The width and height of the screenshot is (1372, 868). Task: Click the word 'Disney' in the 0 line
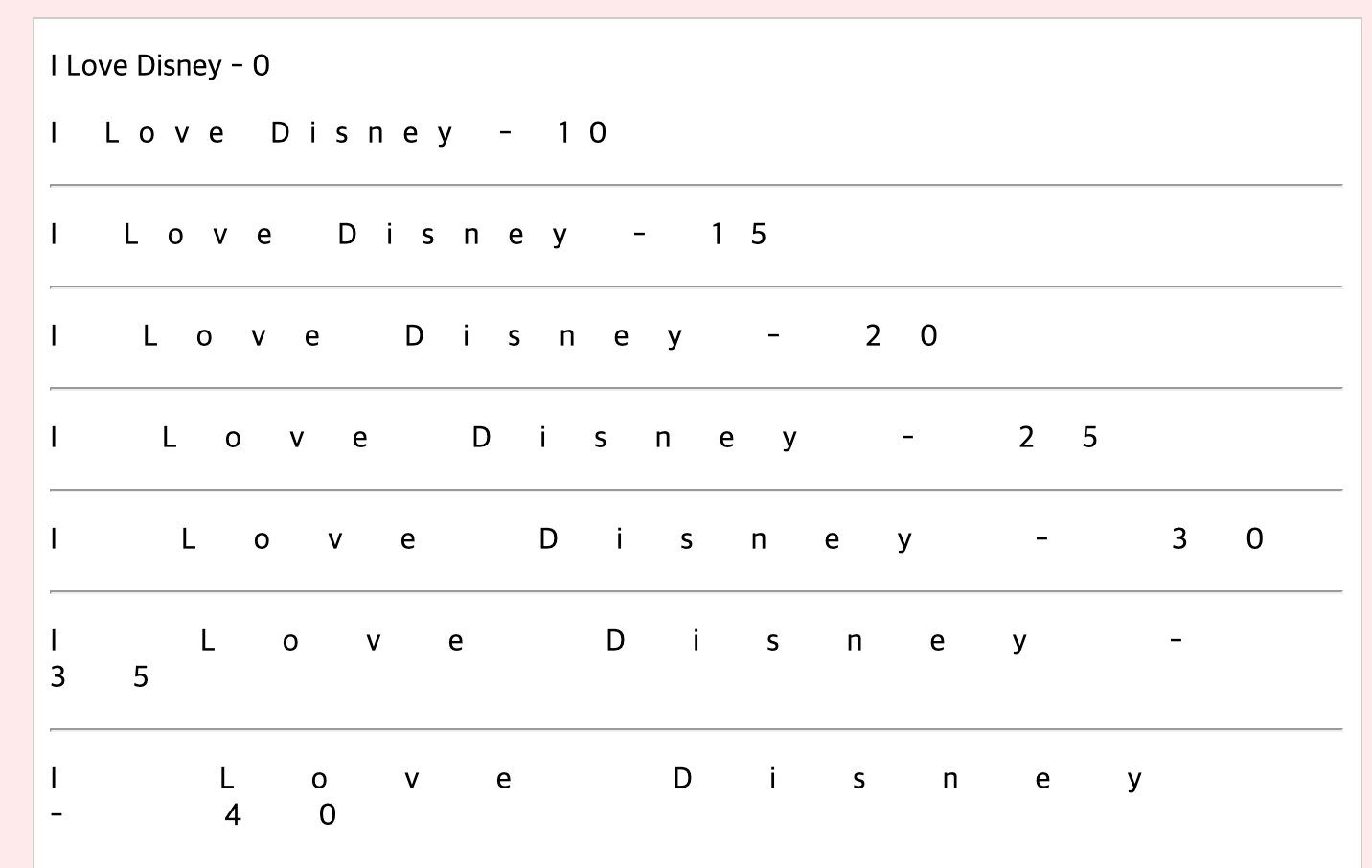coord(179,66)
